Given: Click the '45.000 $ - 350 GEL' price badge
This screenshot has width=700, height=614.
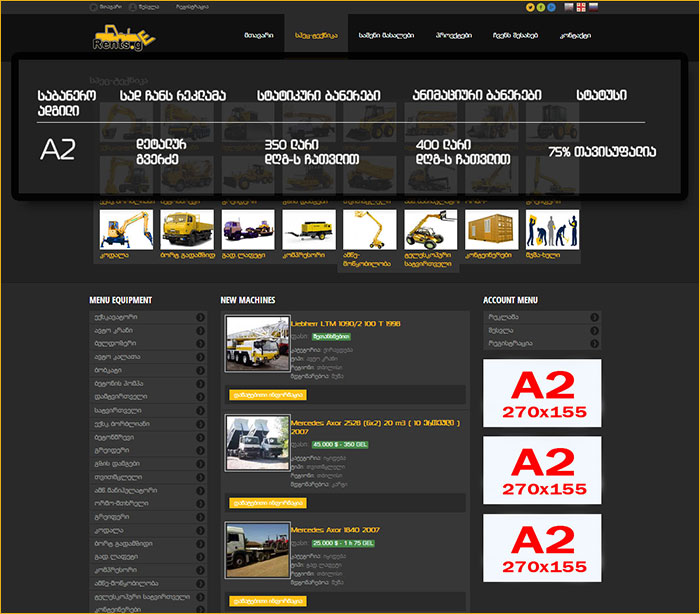Looking at the screenshot, I should [x=340, y=445].
